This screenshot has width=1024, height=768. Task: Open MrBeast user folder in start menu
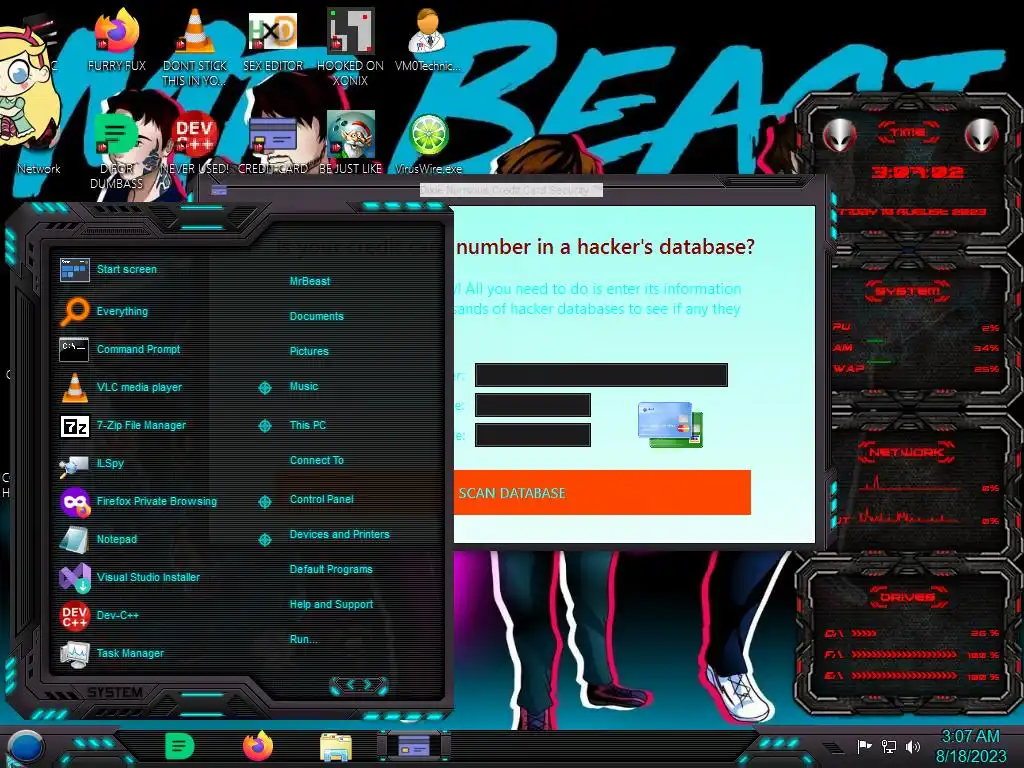310,281
